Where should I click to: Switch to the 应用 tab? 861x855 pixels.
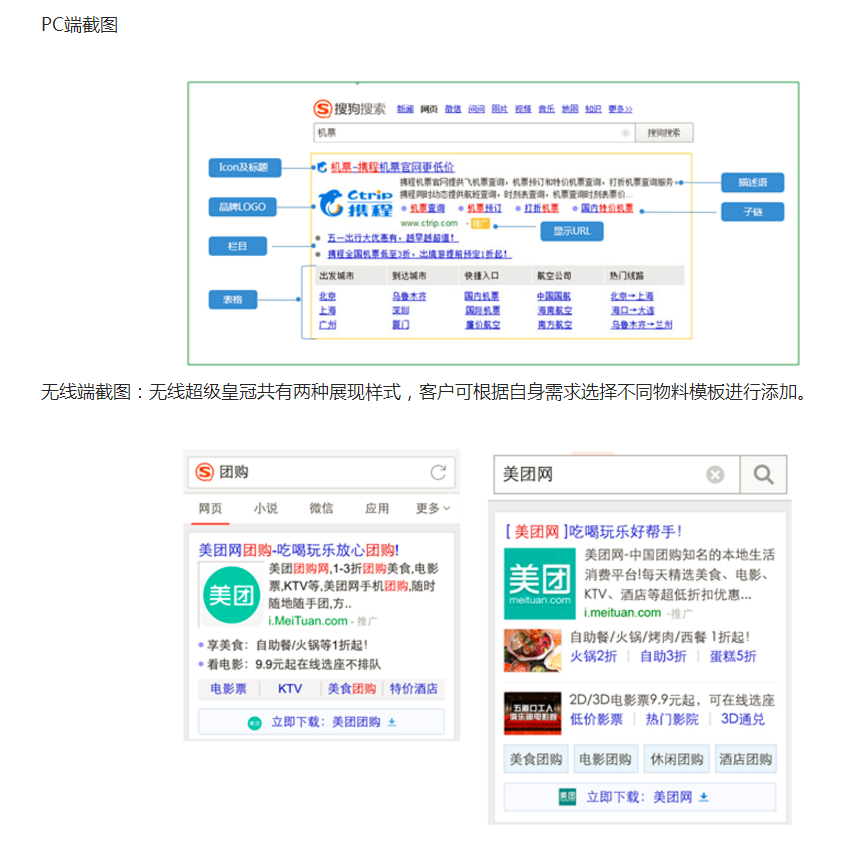click(377, 508)
